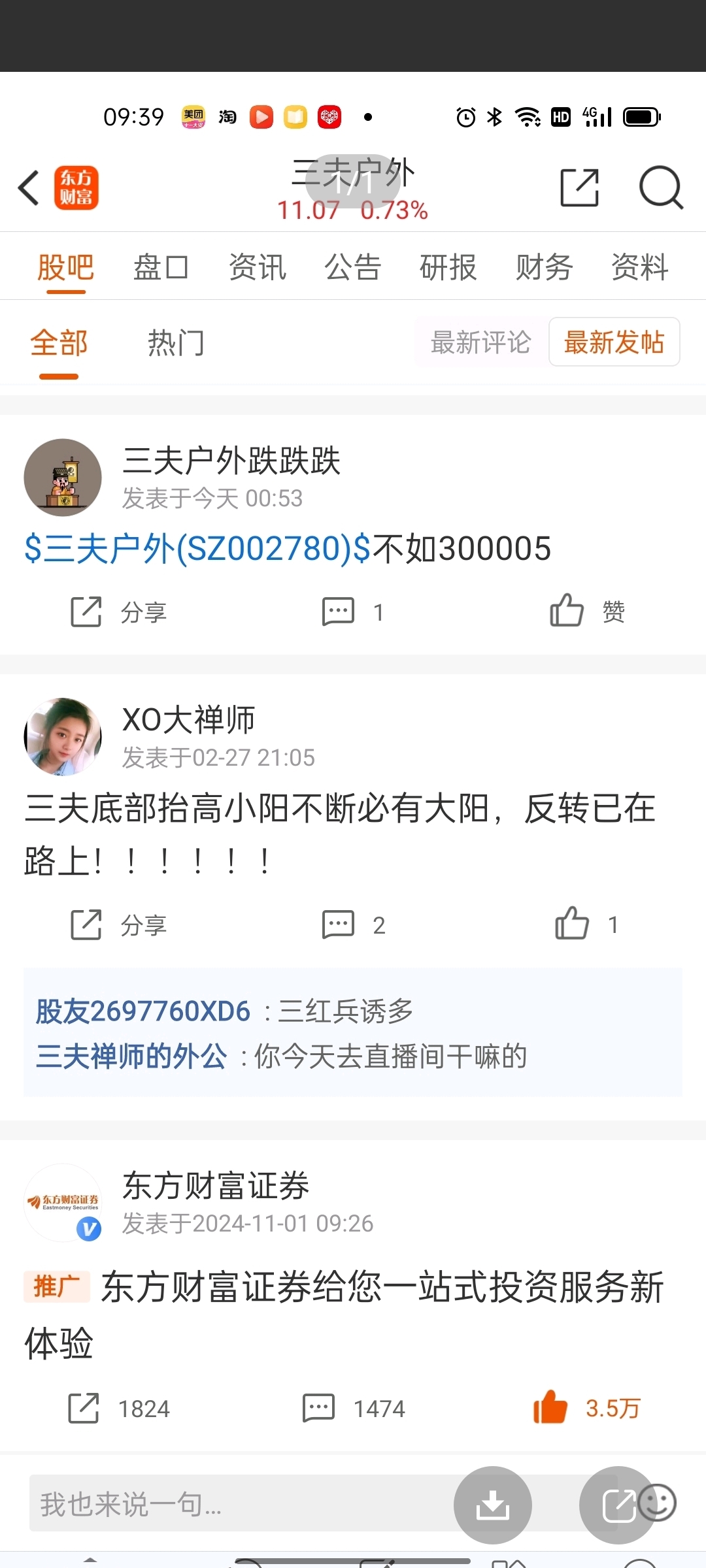Image resolution: width=706 pixels, height=1568 pixels.
Task: Tap the share icon in header
Action: (580, 188)
